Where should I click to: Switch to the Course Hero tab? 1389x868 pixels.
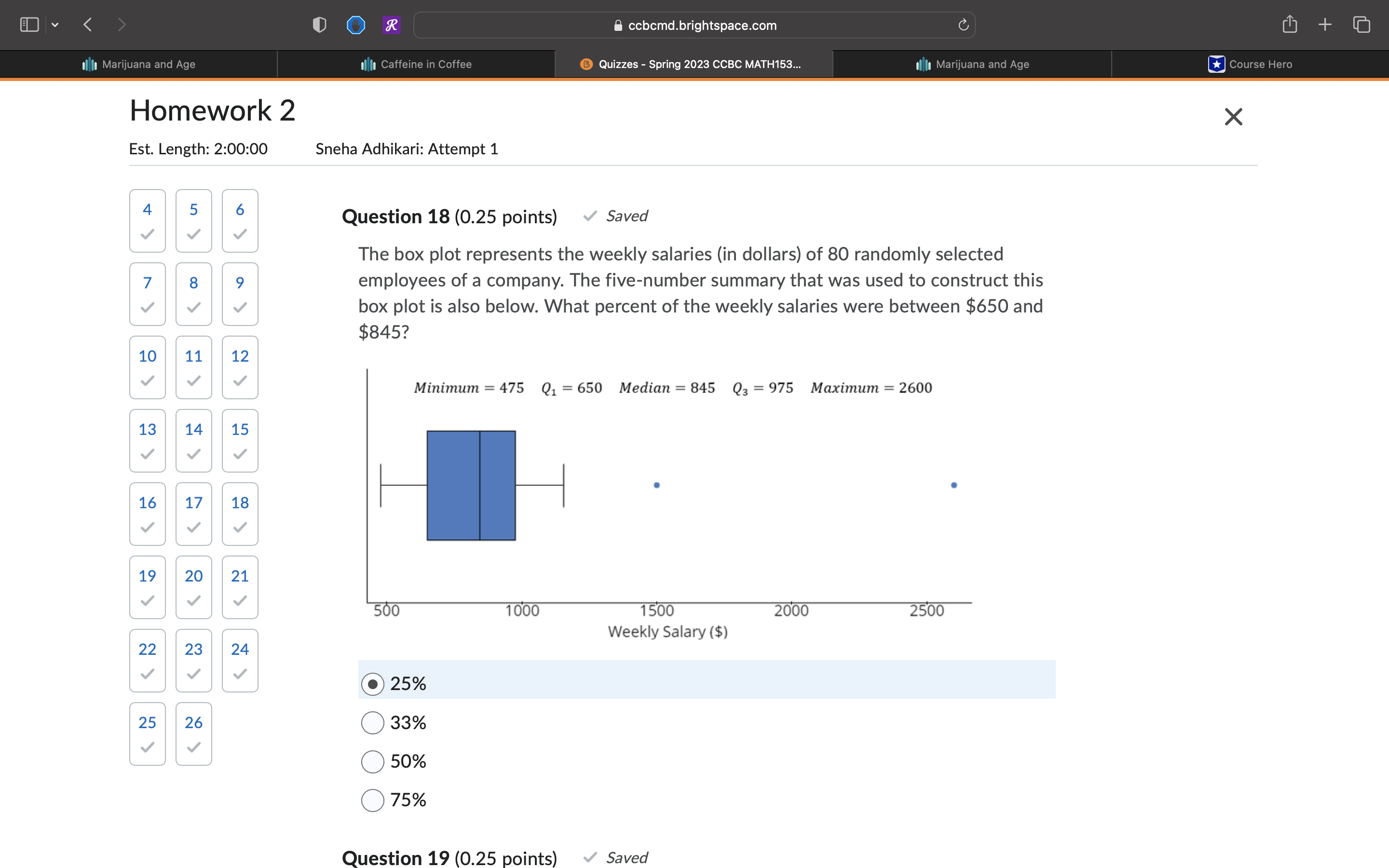(1250, 64)
